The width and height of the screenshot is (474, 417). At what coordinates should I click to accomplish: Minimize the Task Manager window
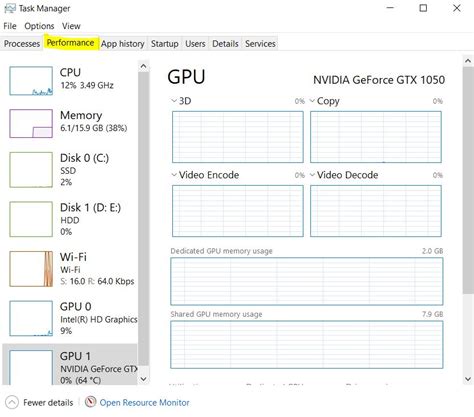pos(390,8)
